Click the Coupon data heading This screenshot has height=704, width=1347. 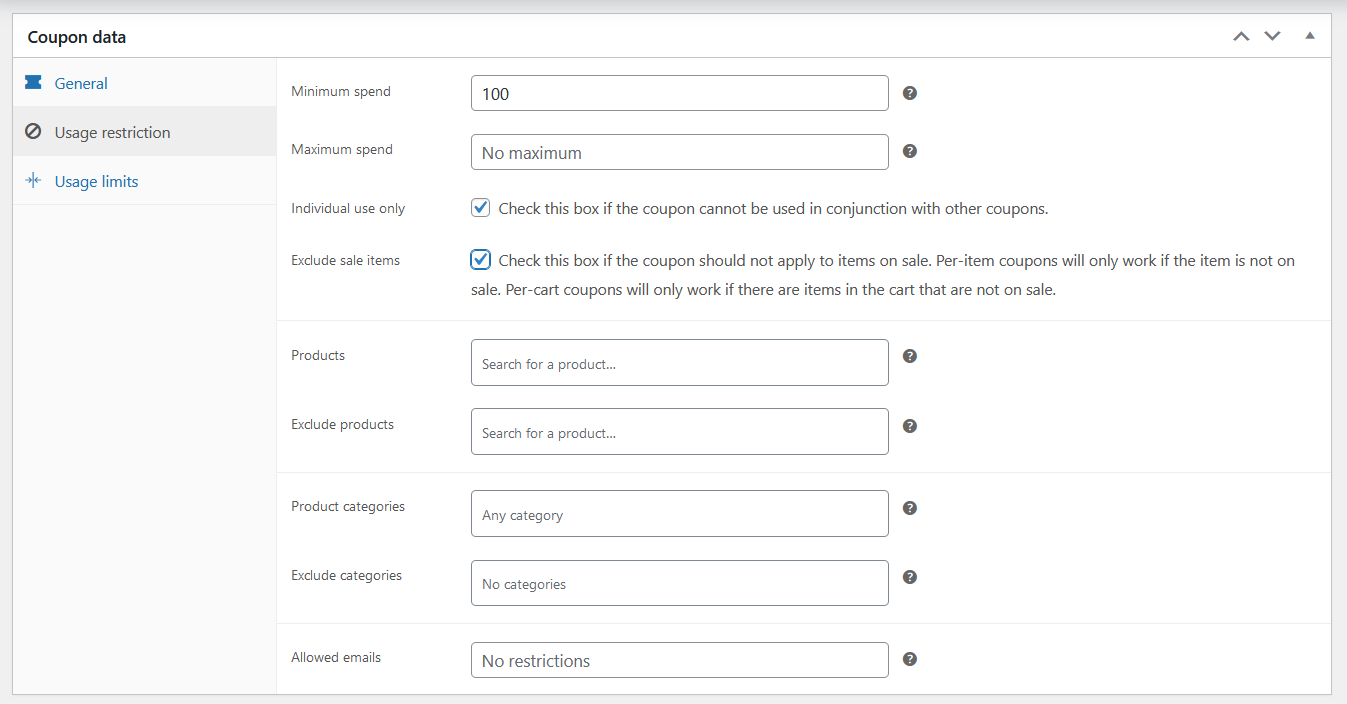pos(77,37)
